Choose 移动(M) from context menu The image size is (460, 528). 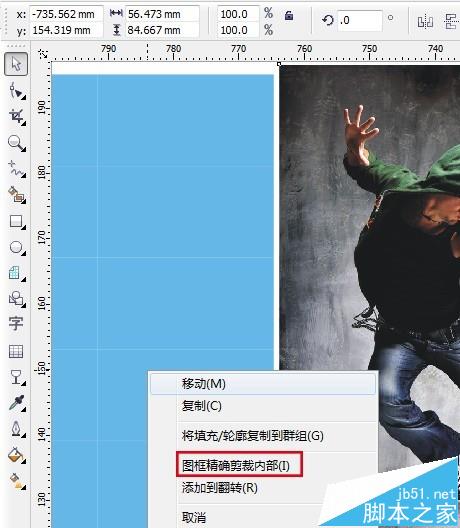pos(263,384)
